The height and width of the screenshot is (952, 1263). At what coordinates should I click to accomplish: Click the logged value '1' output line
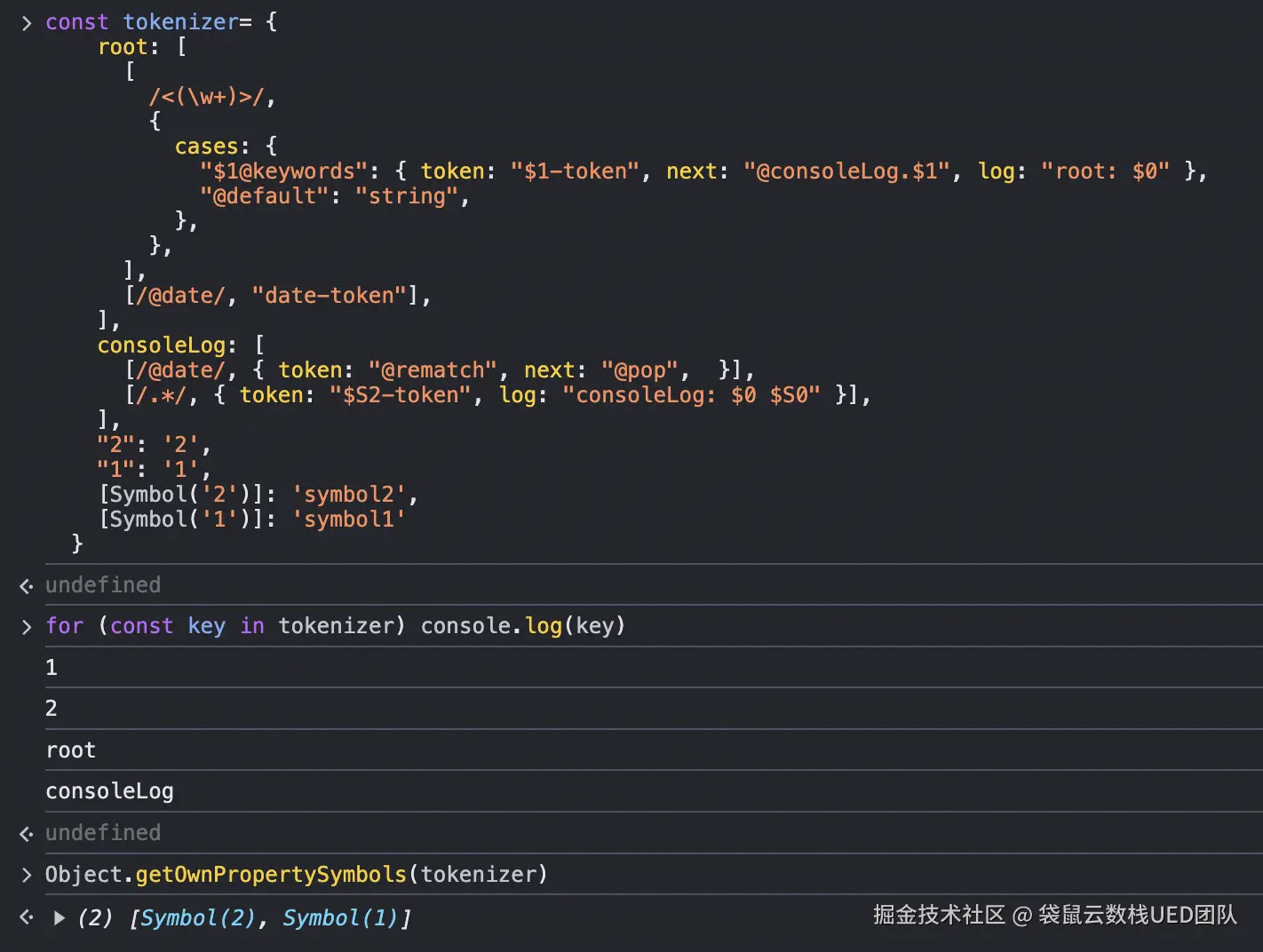(52, 667)
